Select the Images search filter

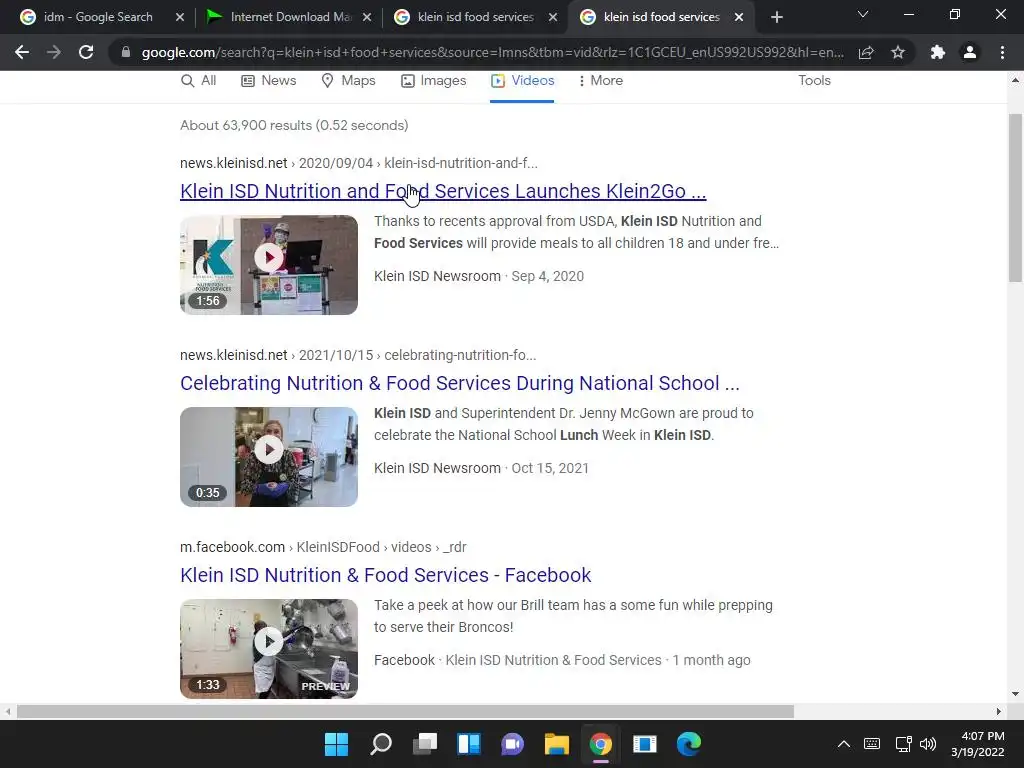point(434,80)
